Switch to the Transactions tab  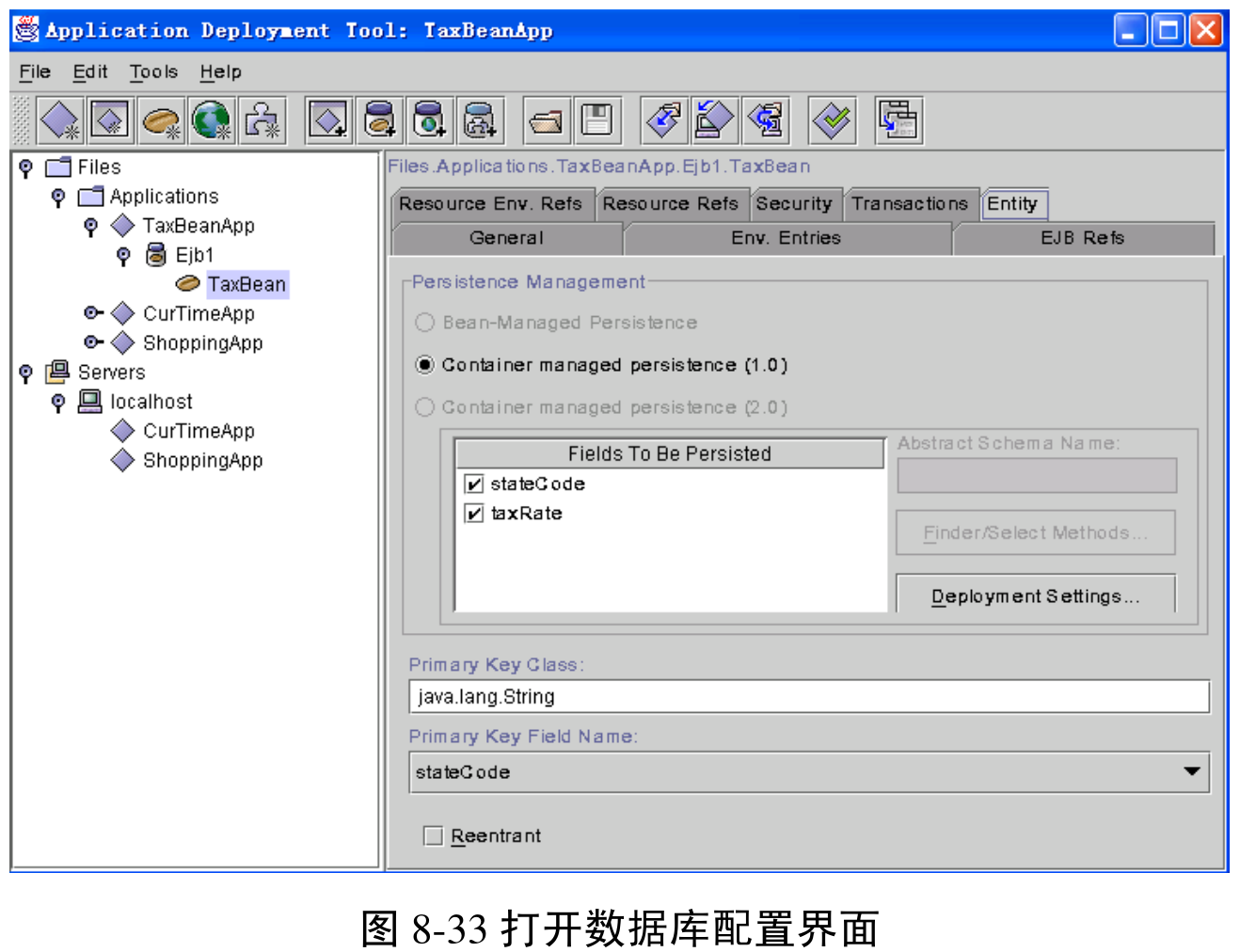click(910, 204)
